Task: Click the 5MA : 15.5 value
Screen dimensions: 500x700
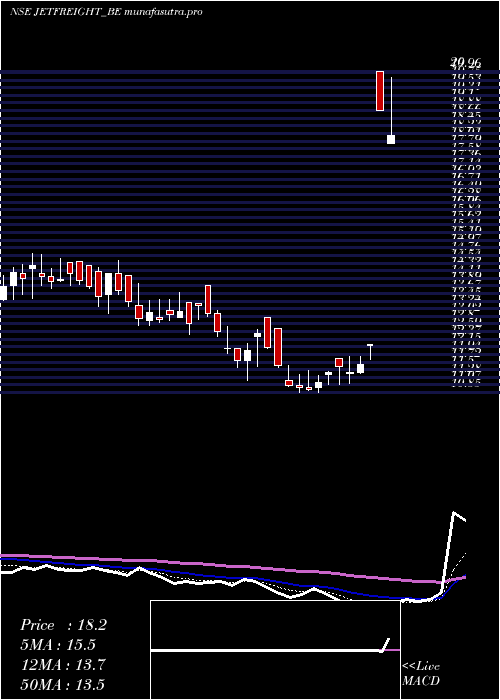Action: 58,645
